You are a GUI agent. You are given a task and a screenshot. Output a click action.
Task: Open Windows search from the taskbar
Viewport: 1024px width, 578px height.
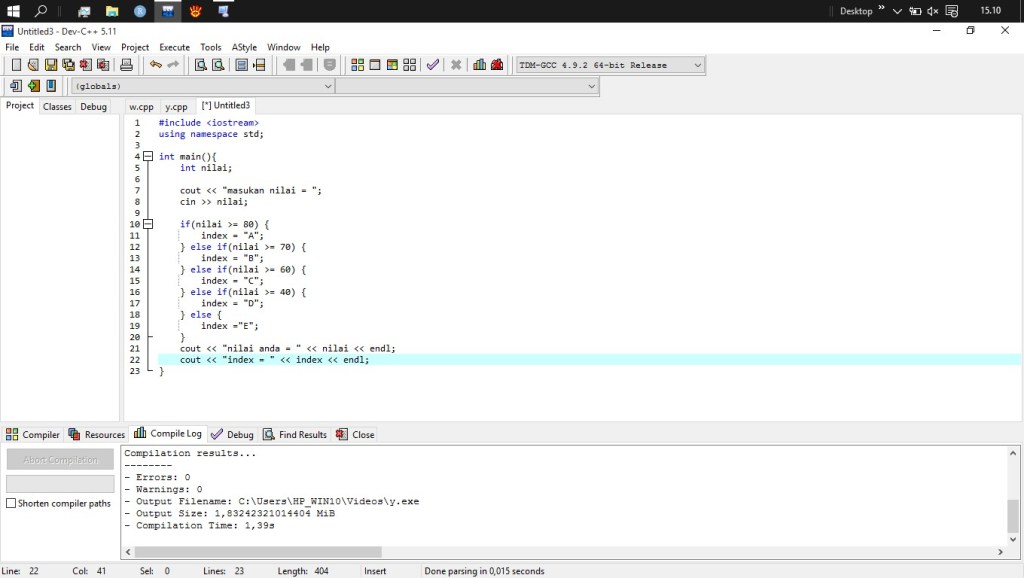[x=41, y=11]
